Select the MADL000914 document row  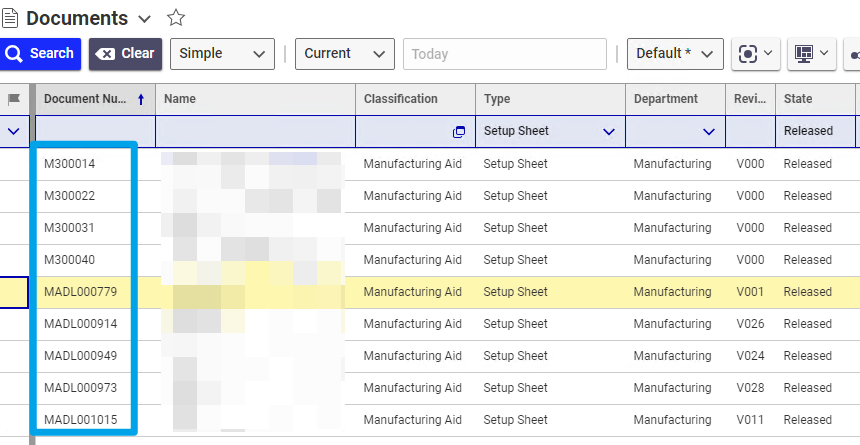81,324
